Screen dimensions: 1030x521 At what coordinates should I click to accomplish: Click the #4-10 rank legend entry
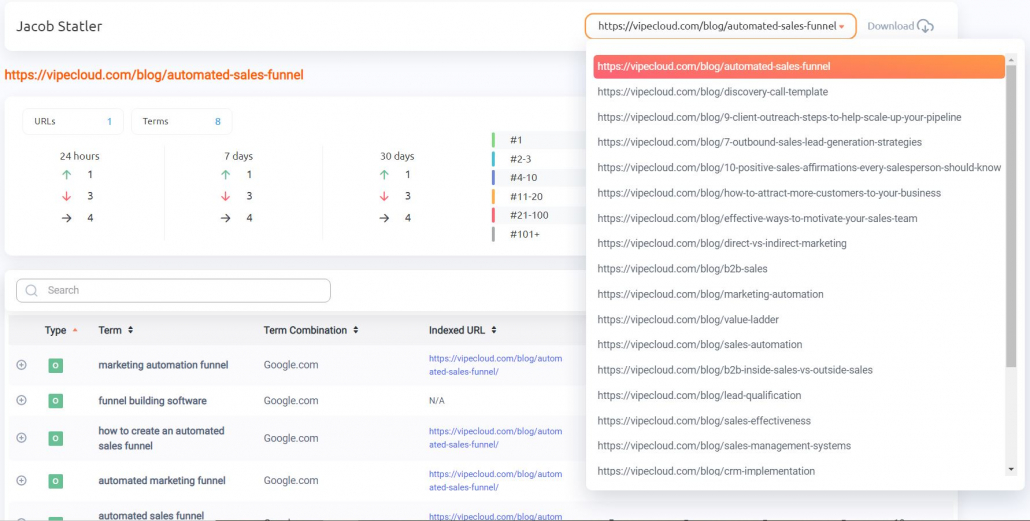click(x=524, y=177)
